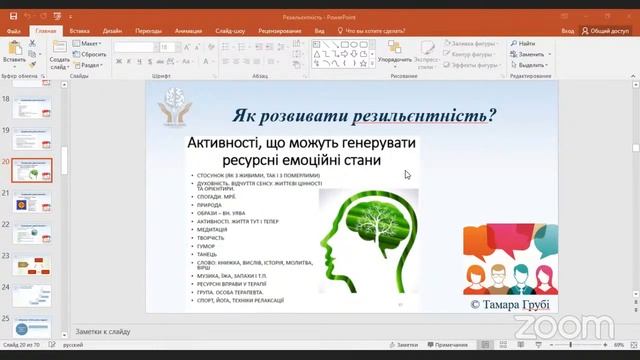The width and height of the screenshot is (640, 360).
Task: Apply bold formatting (Ж)
Action: (x=119, y=61)
